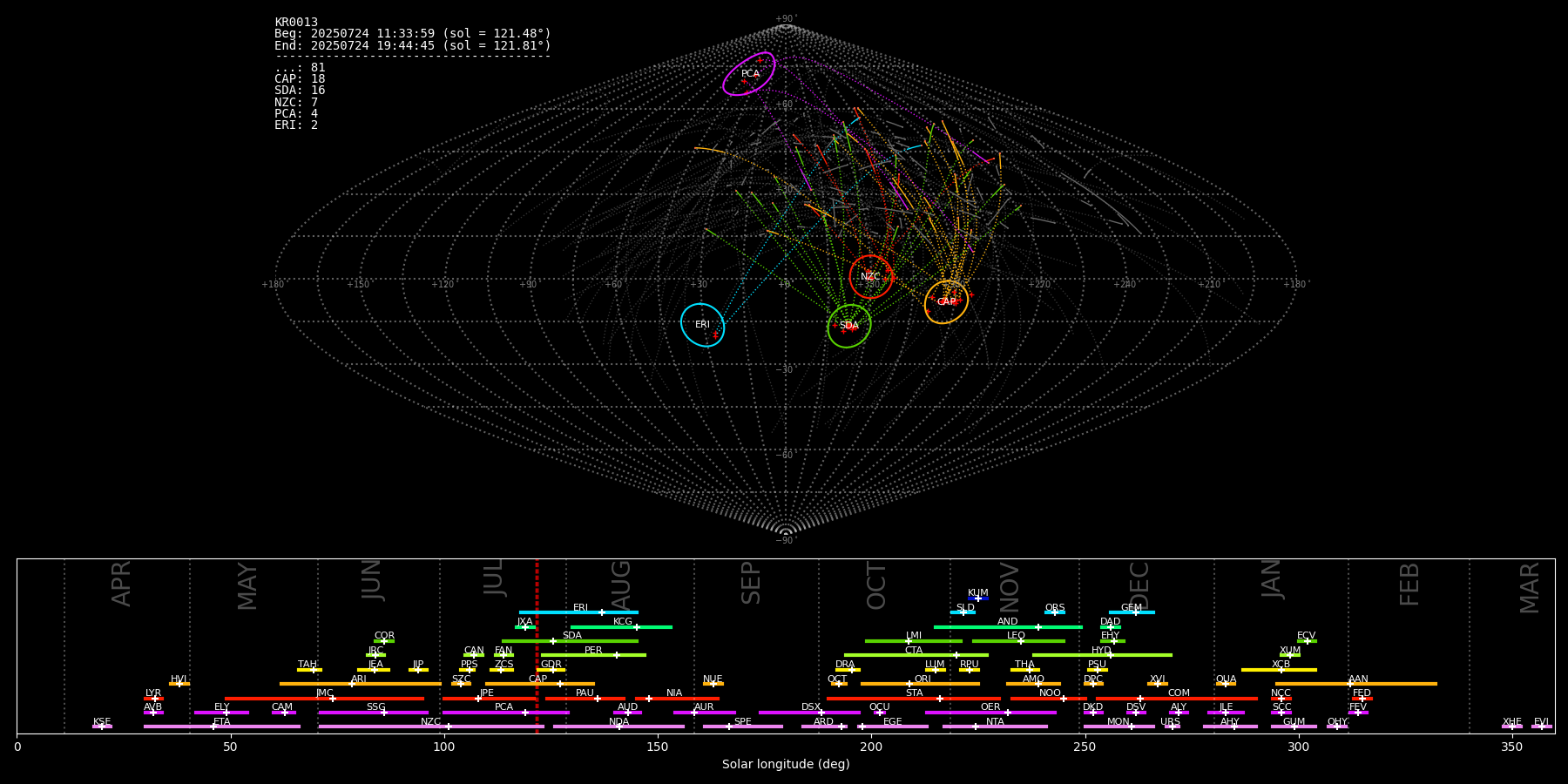
Task: Click the 'SDA: 16' count entry
Action: 300,91
